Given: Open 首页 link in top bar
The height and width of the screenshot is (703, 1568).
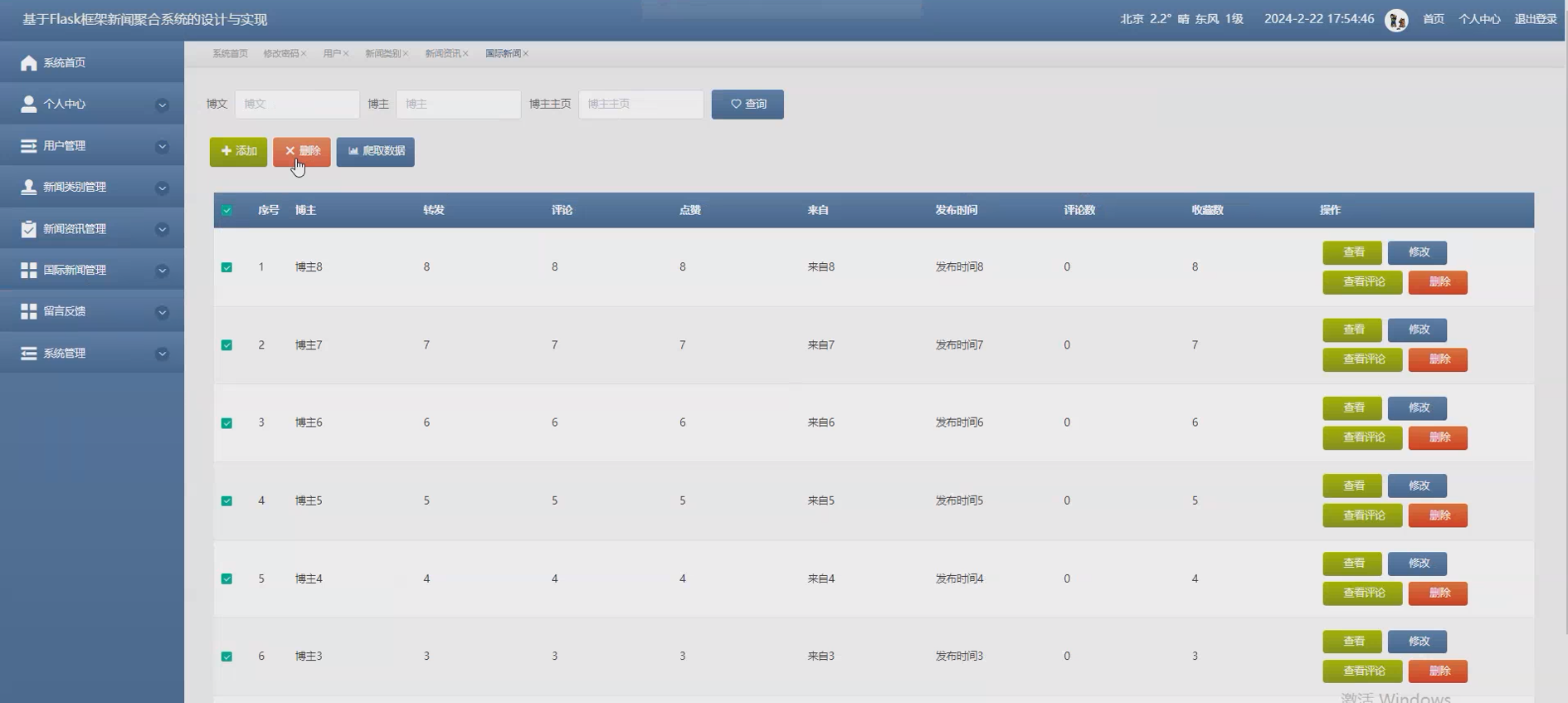Looking at the screenshot, I should (x=1434, y=19).
